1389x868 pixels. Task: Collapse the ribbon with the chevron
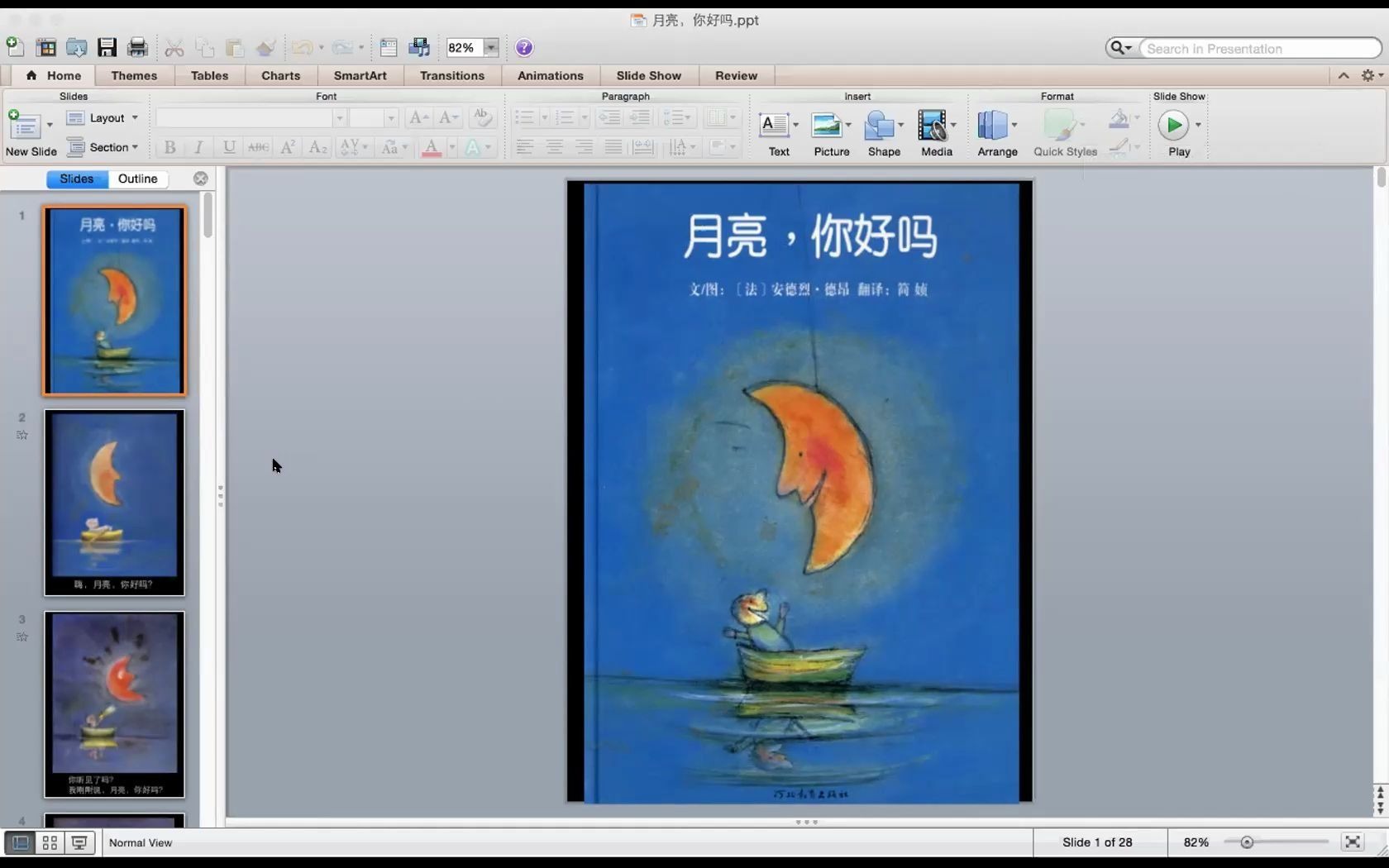(1344, 75)
